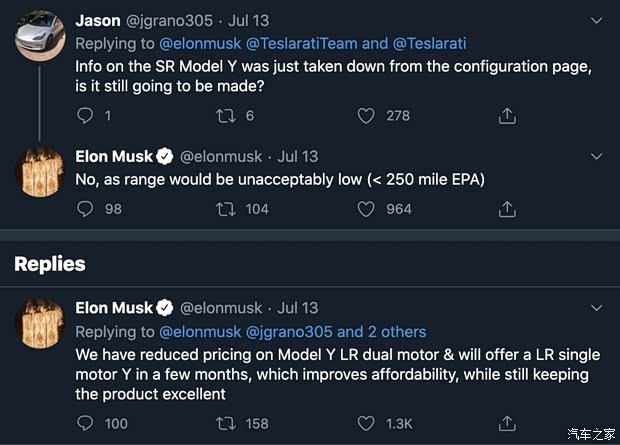
Task: Expand options chevron on Jason's tweet
Action: 597,20
